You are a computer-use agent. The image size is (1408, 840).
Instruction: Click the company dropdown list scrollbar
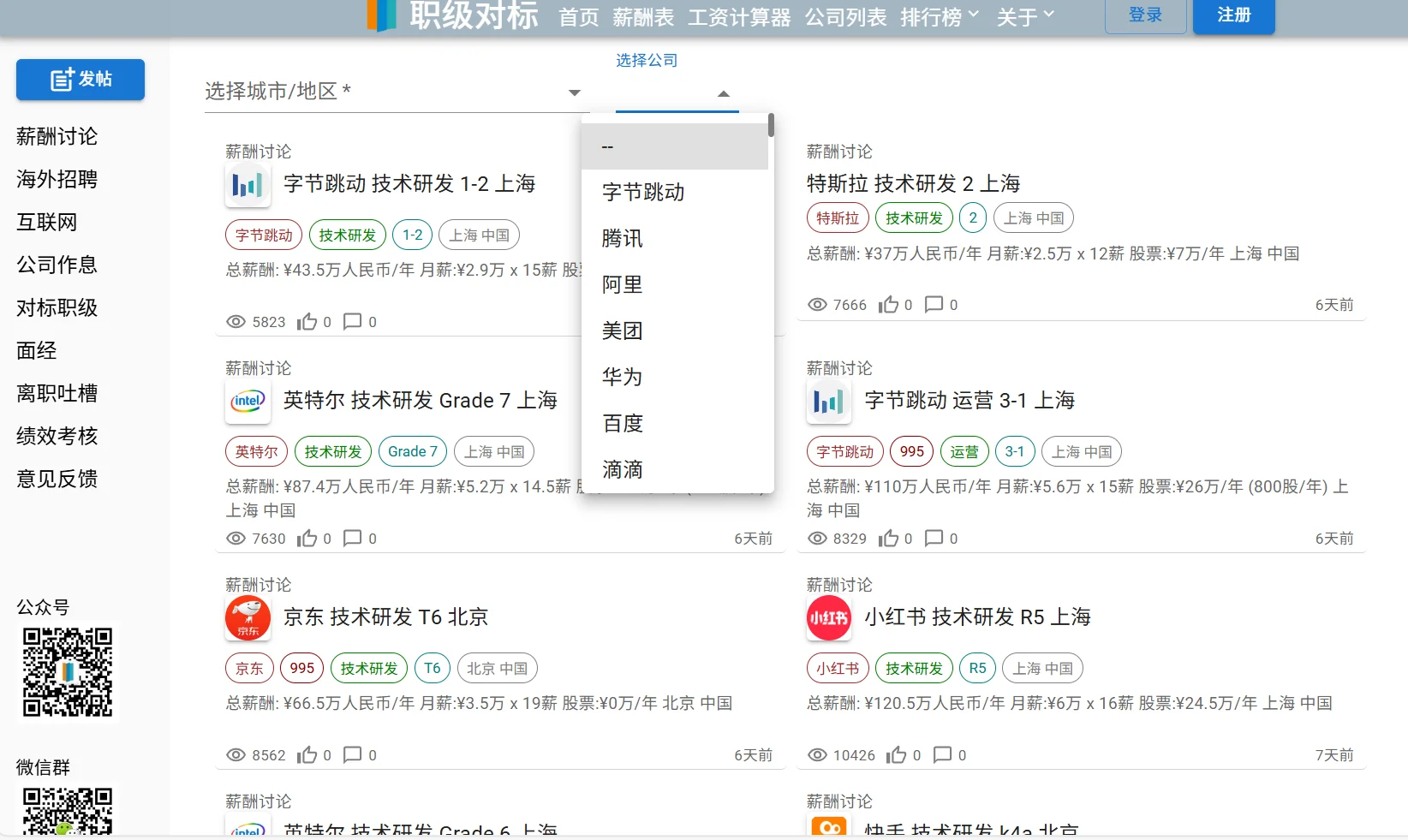click(x=771, y=126)
